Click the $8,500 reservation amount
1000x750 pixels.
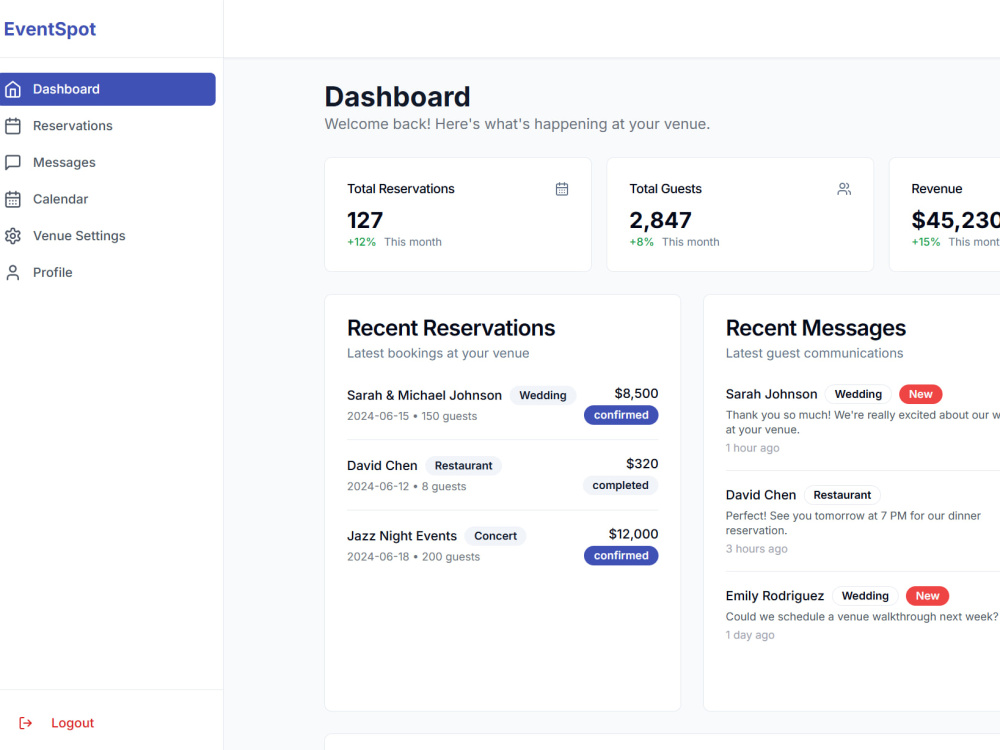636,393
